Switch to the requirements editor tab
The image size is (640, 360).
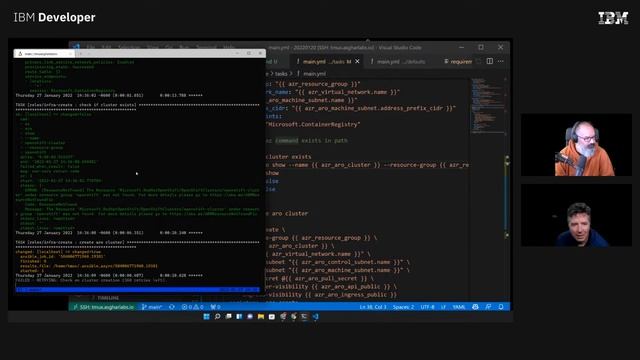pyautogui.click(x=457, y=62)
